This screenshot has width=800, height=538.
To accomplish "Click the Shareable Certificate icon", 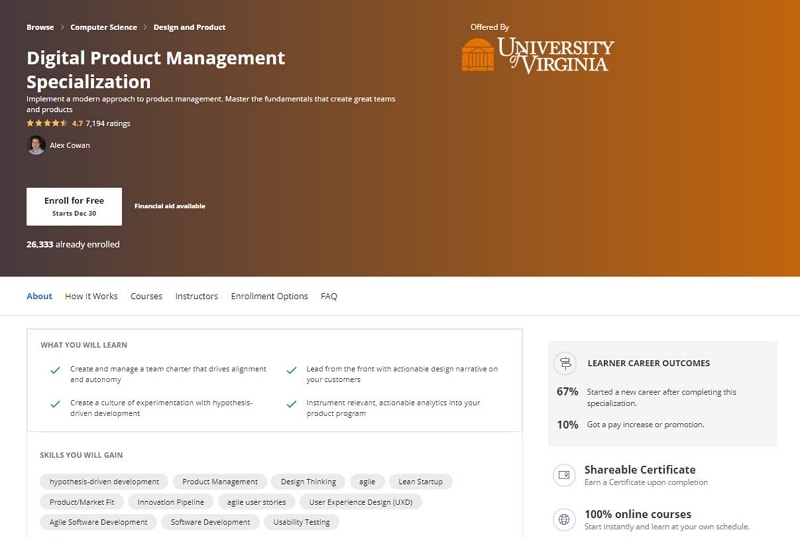I will point(564,475).
